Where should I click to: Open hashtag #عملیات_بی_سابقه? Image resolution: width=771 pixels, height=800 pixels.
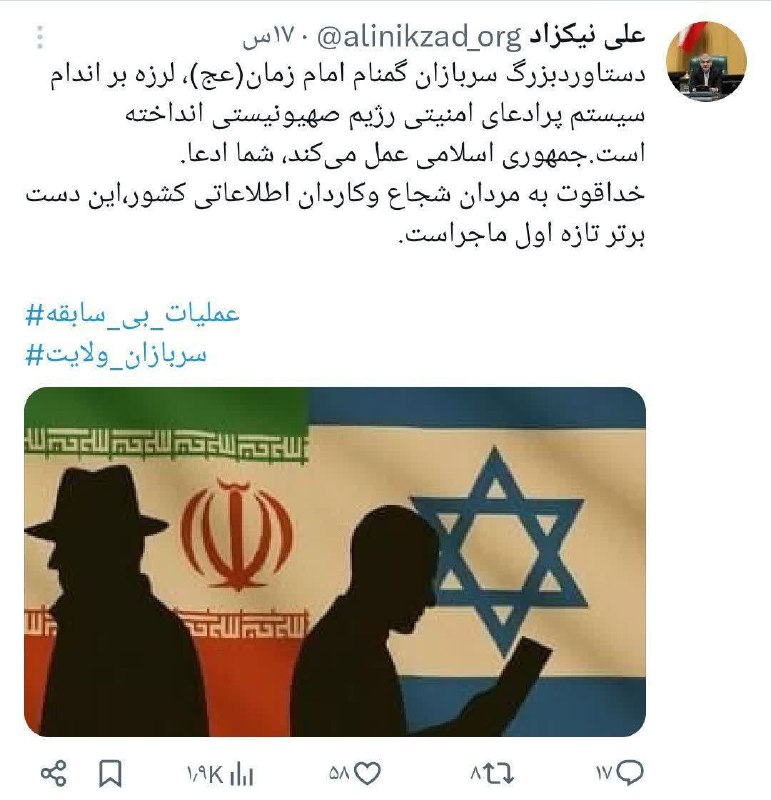(x=132, y=314)
